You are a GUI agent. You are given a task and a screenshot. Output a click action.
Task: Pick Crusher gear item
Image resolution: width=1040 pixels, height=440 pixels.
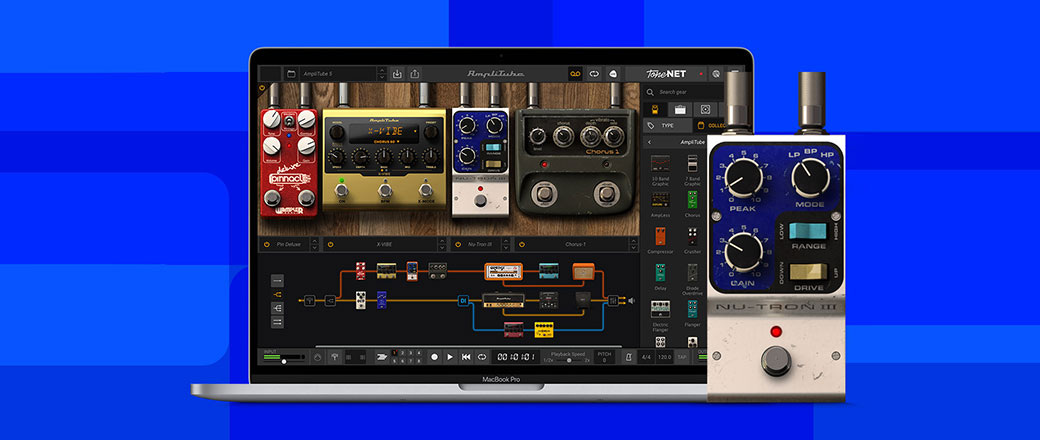point(692,240)
